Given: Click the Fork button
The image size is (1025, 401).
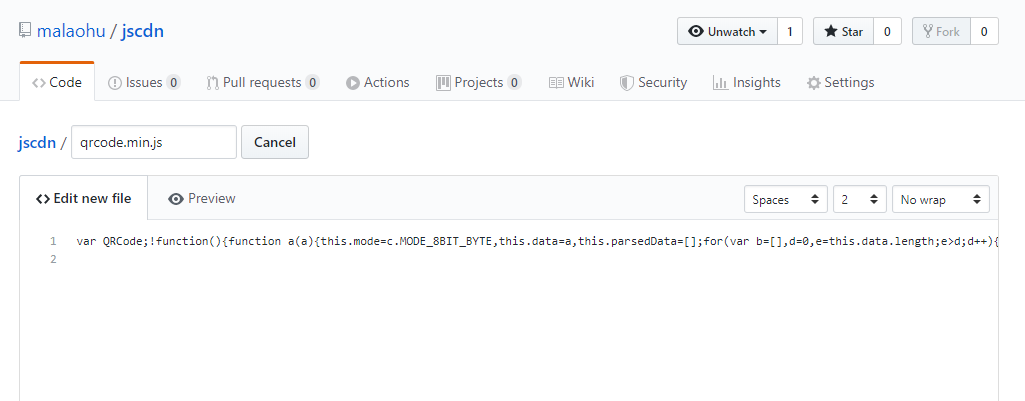Looking at the screenshot, I should pos(941,31).
